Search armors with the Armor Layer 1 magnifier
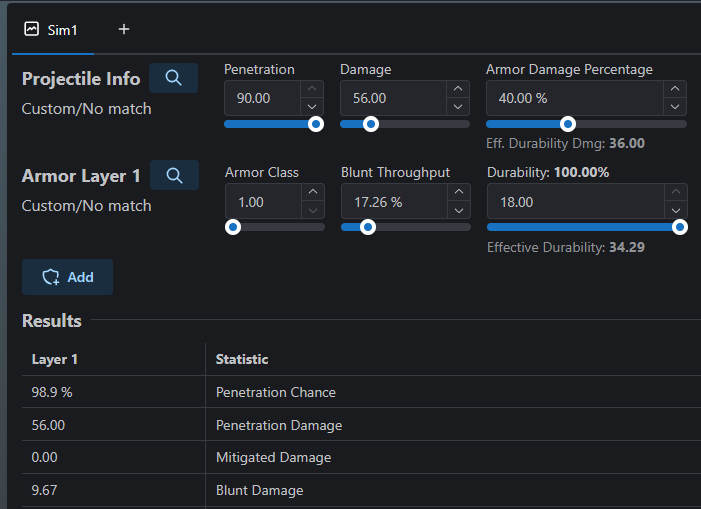The image size is (701, 509). tap(174, 175)
